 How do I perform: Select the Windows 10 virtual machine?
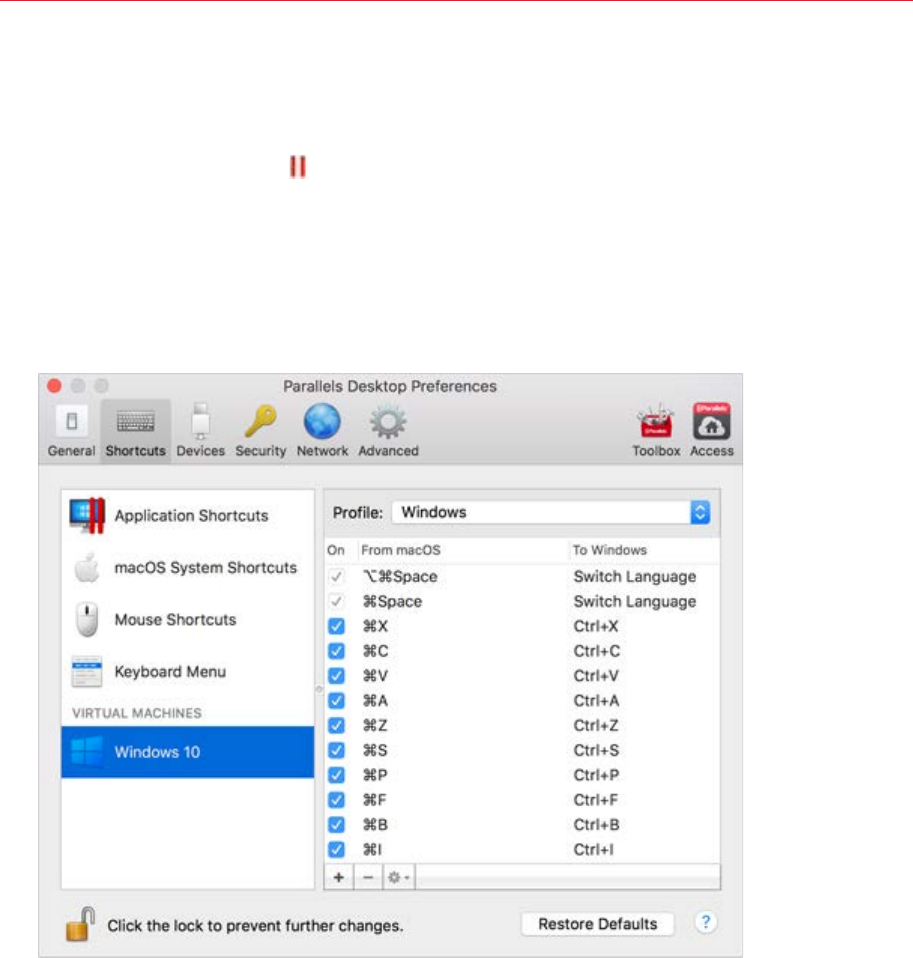pos(188,752)
